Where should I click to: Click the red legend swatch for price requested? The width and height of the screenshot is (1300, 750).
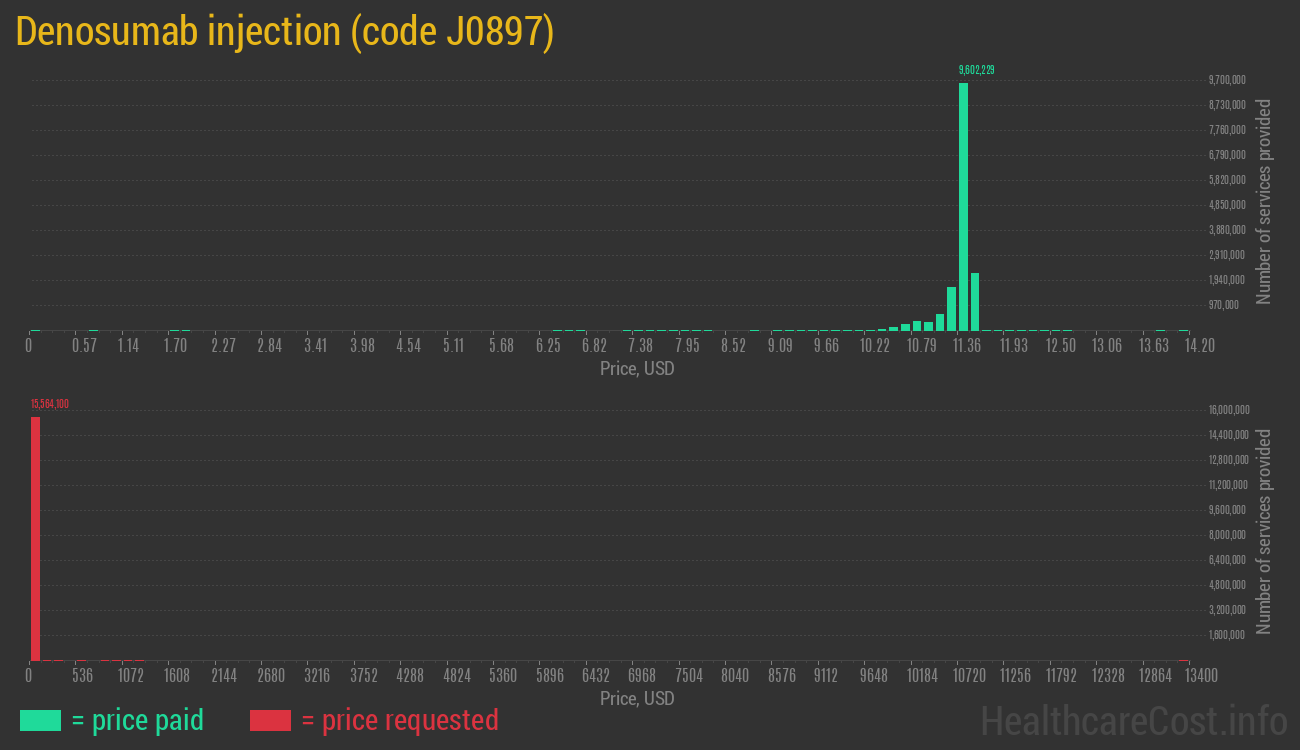click(x=270, y=720)
